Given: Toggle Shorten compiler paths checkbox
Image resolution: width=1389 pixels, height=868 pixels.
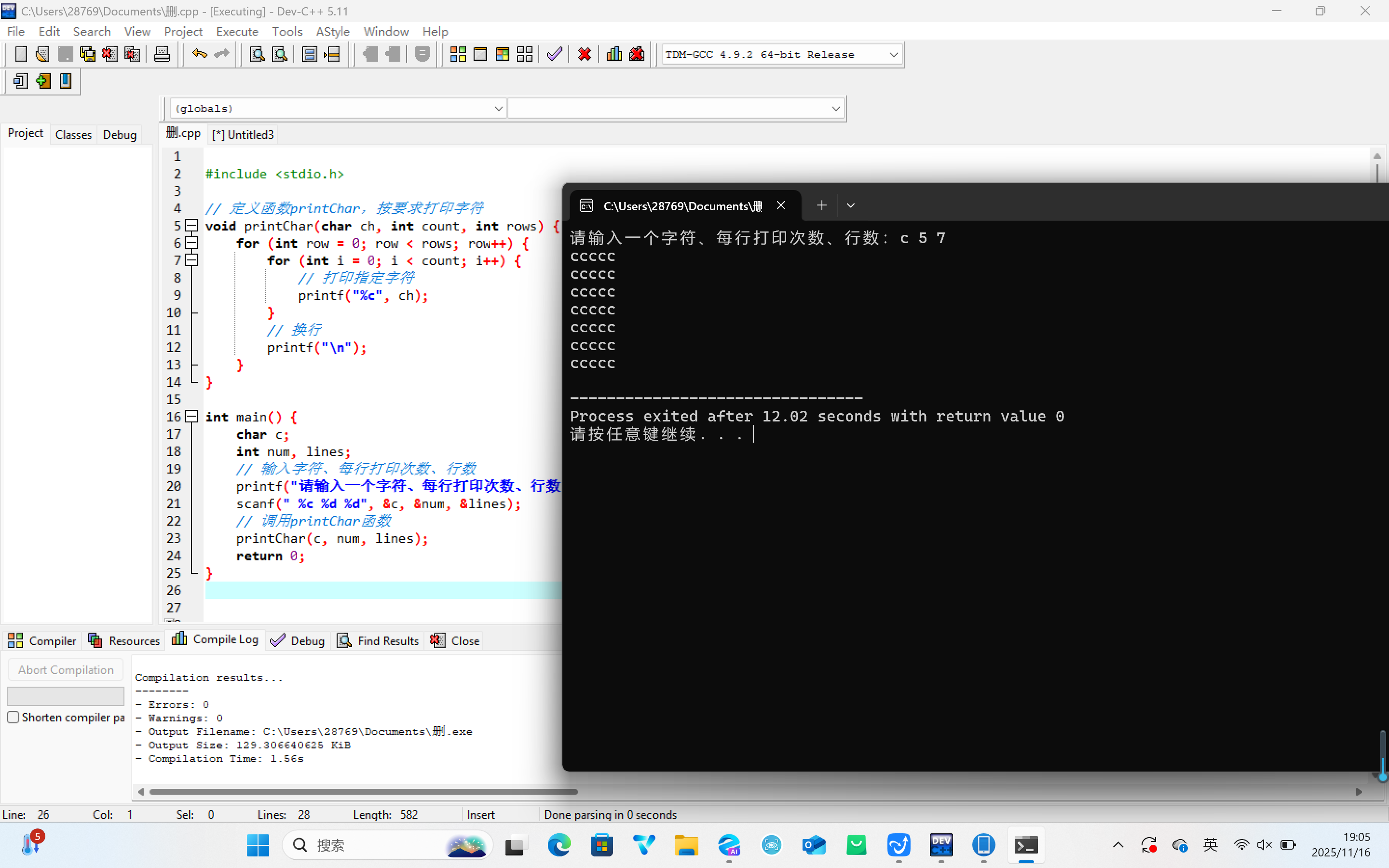Looking at the screenshot, I should pyautogui.click(x=13, y=717).
